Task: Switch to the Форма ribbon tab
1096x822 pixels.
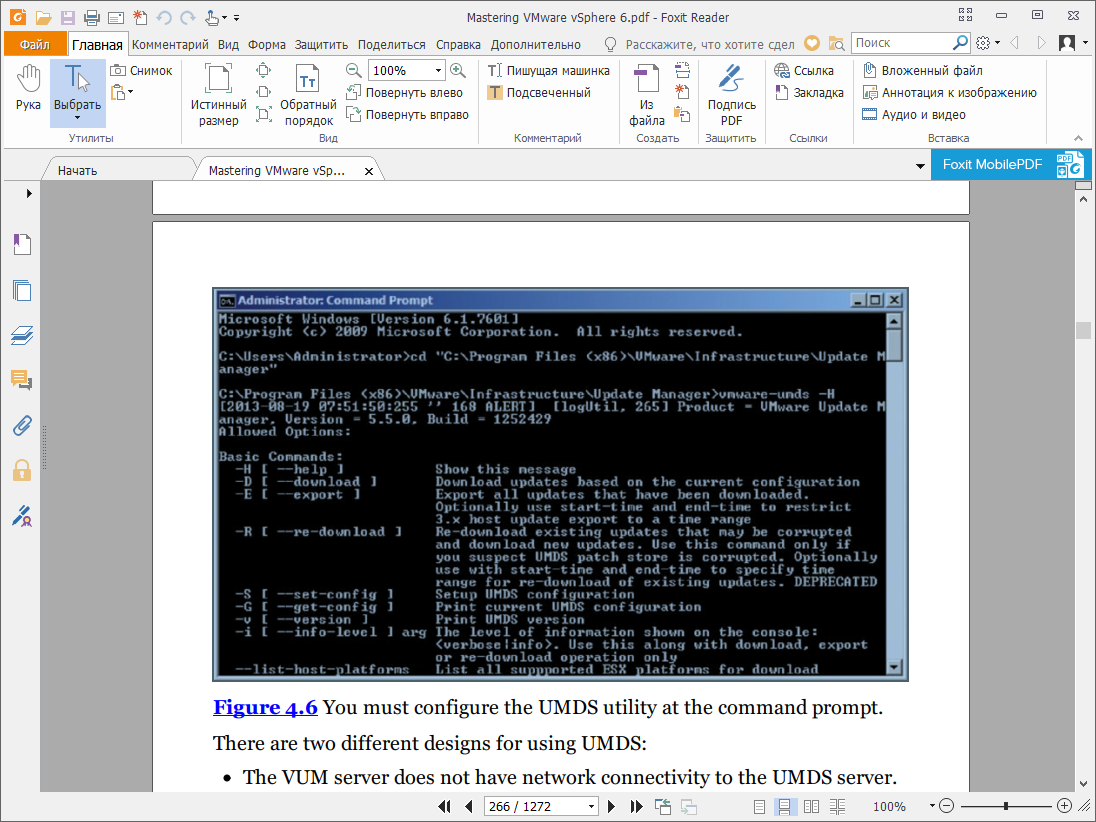Action: tap(266, 44)
